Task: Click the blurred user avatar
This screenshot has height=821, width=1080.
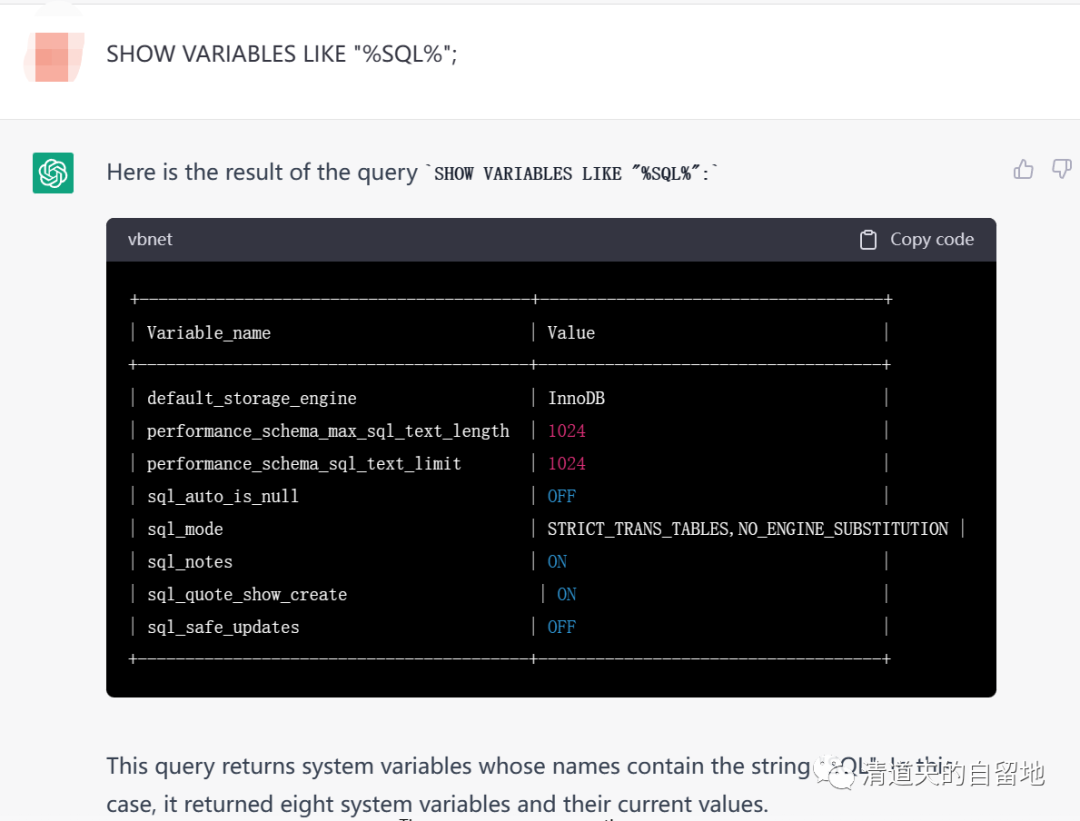Action: pos(52,56)
